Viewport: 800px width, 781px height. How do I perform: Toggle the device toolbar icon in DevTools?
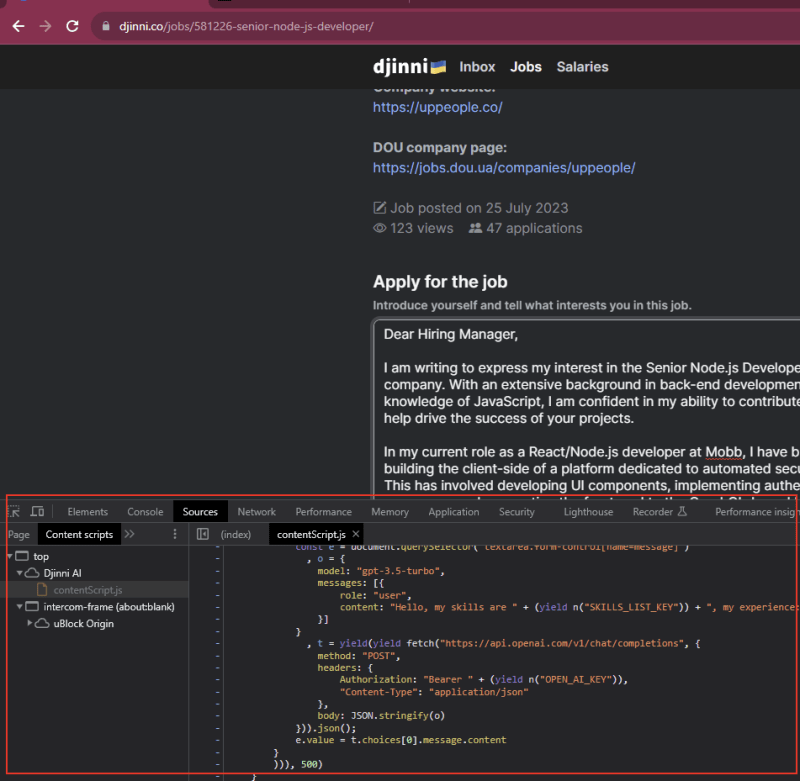coord(37,511)
